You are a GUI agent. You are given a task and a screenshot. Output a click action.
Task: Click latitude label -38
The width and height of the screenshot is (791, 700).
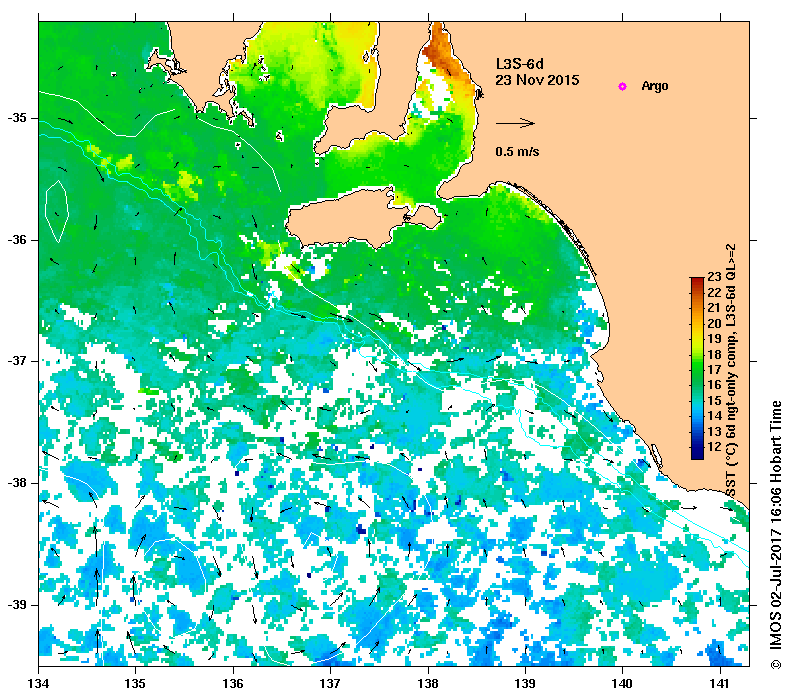pyautogui.click(x=17, y=483)
